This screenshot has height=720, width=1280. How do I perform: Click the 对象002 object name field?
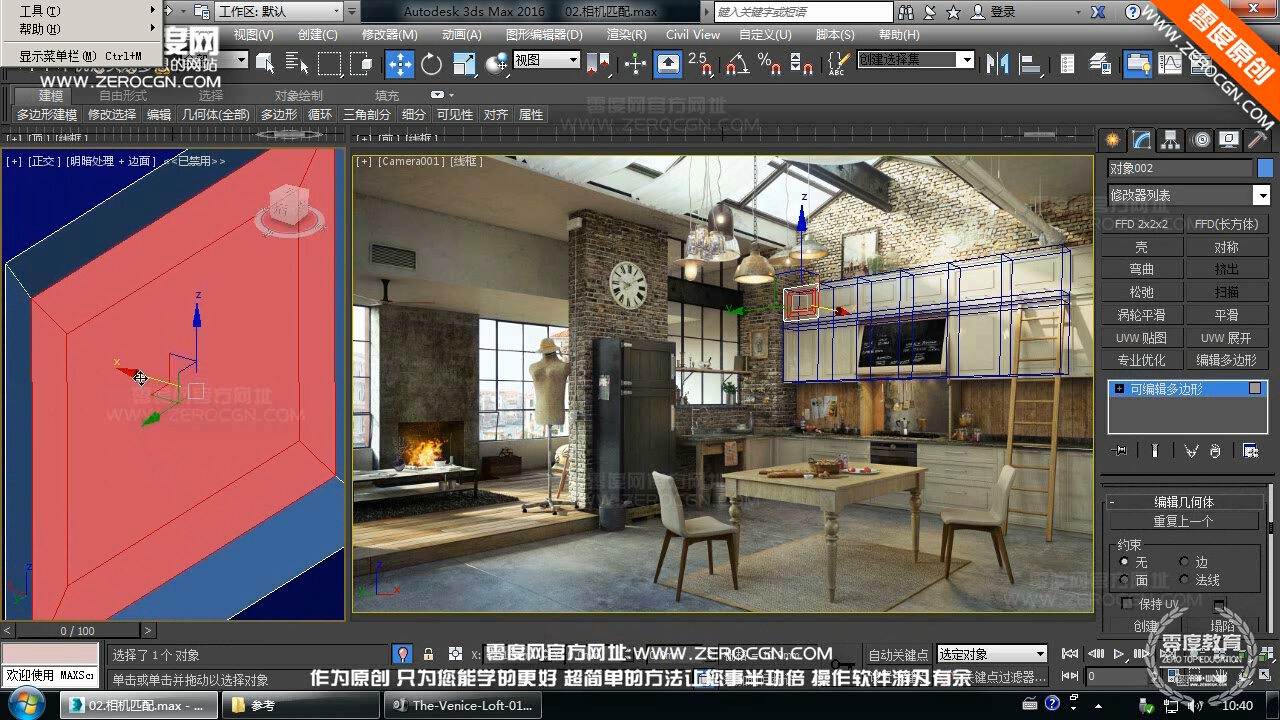(1180, 168)
